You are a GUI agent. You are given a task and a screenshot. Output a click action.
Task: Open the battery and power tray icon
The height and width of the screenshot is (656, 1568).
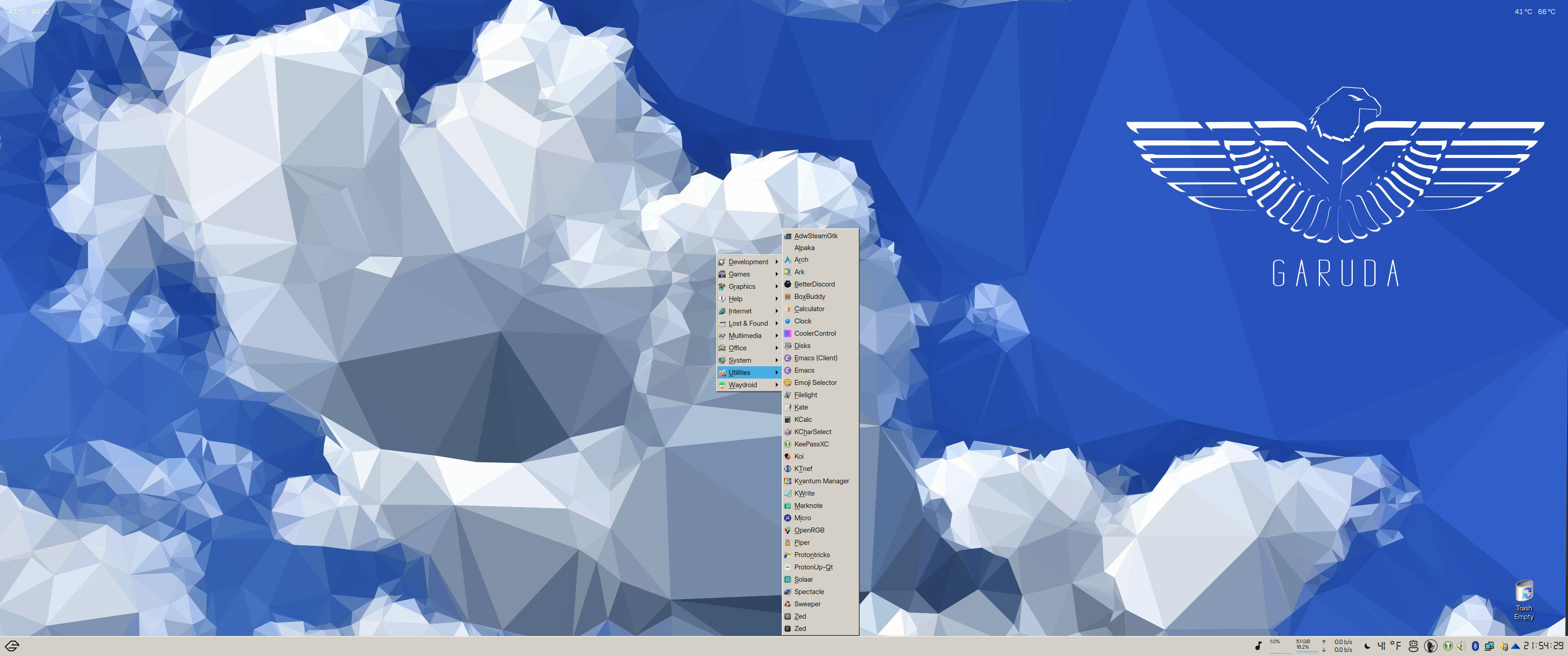tap(1503, 646)
